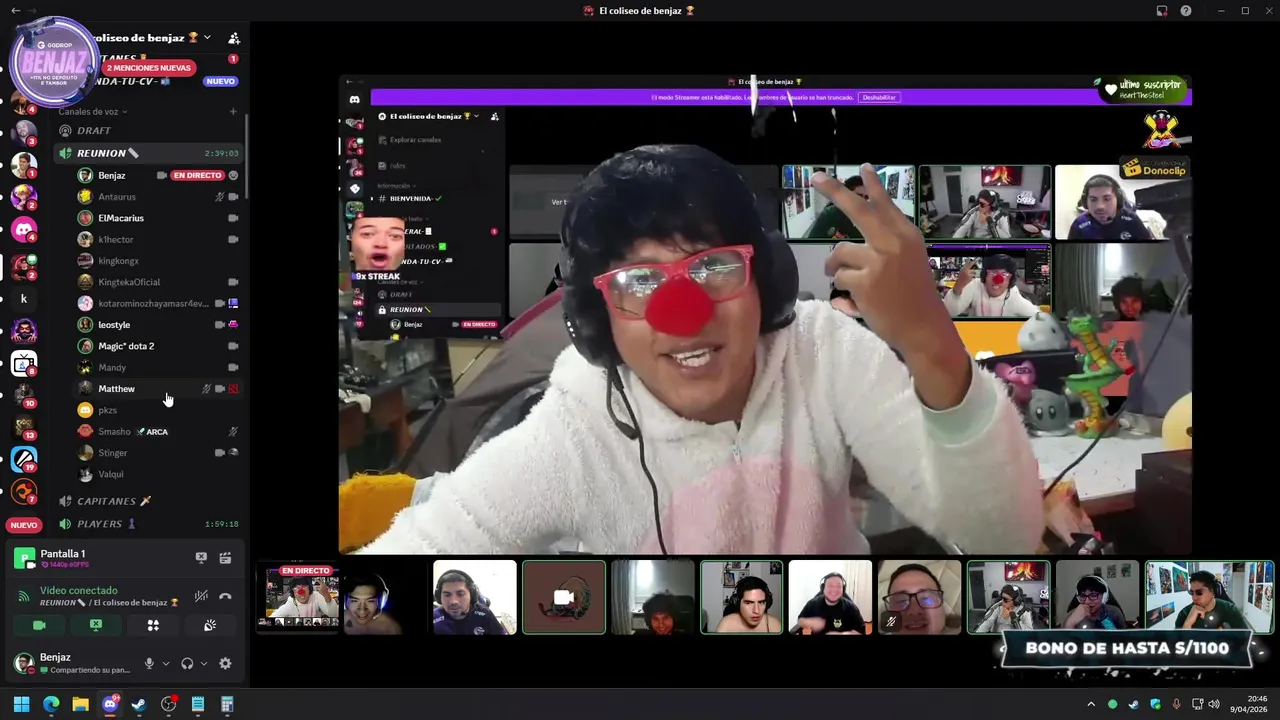The width and height of the screenshot is (1280, 720).
Task: Launch Microsoft Edge from the taskbar
Action: click(x=51, y=704)
